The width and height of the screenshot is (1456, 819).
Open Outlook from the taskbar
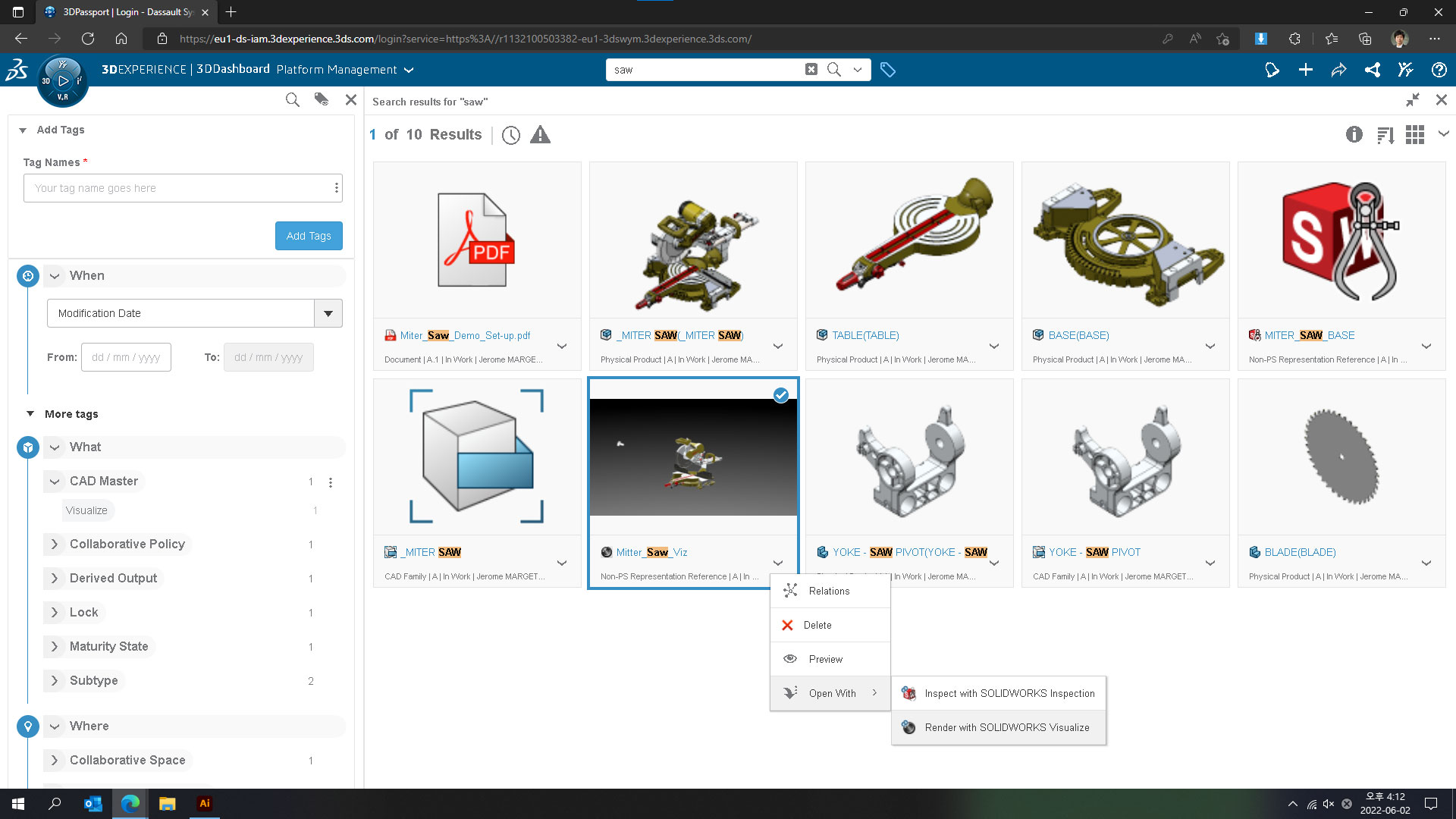point(93,804)
